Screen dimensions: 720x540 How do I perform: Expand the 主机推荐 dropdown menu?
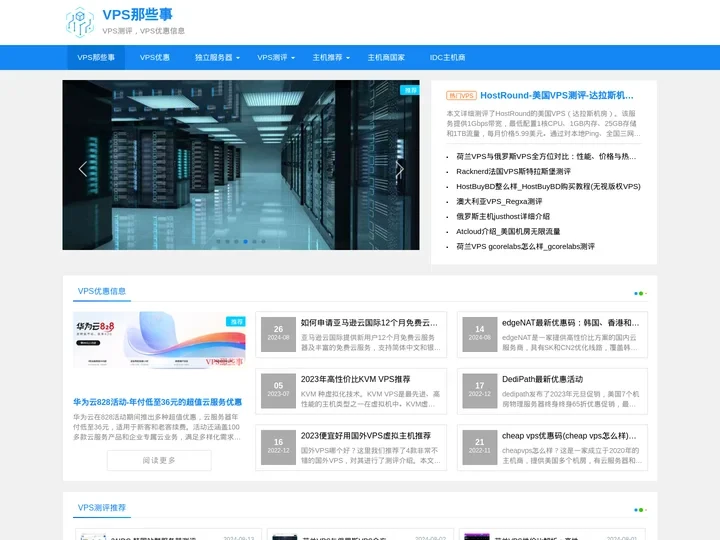pos(331,58)
